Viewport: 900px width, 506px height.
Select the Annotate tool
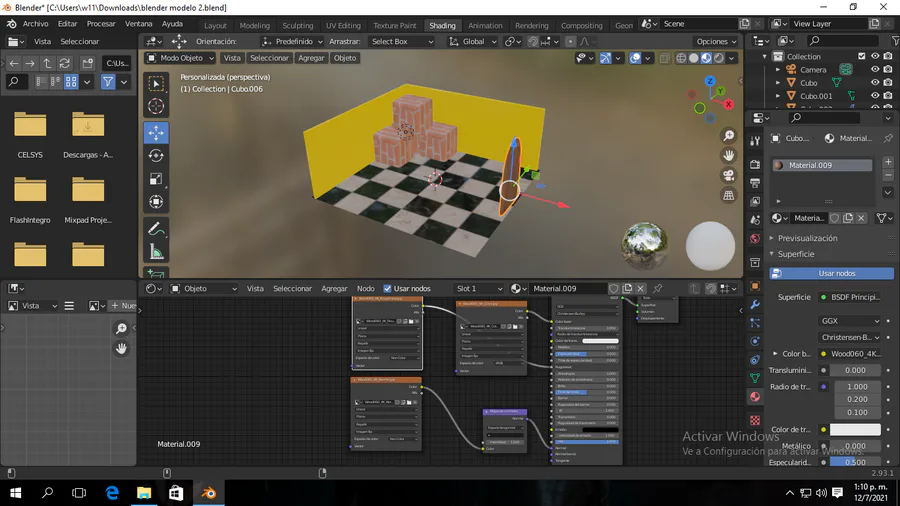pyautogui.click(x=156, y=229)
